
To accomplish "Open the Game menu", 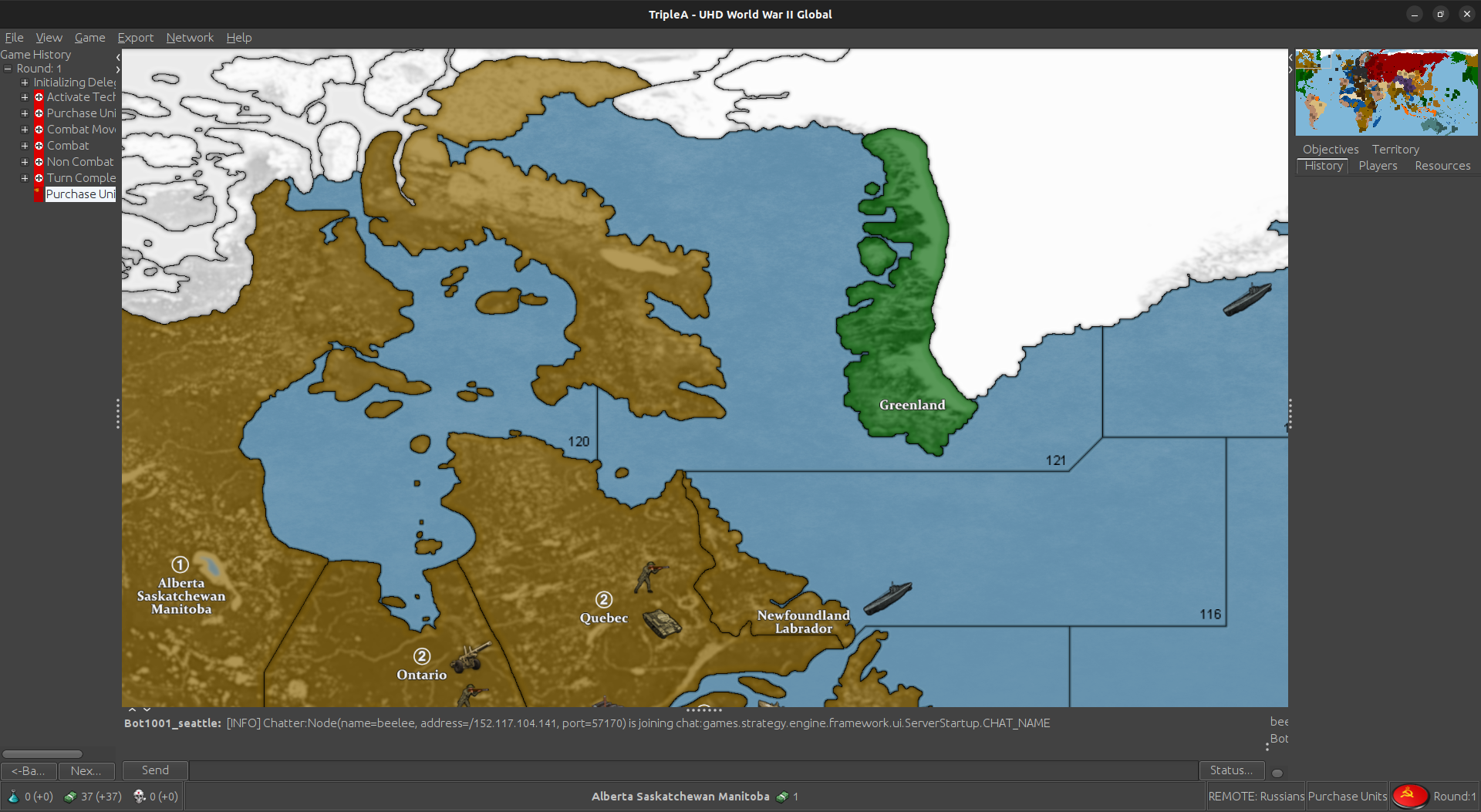I will [x=89, y=37].
